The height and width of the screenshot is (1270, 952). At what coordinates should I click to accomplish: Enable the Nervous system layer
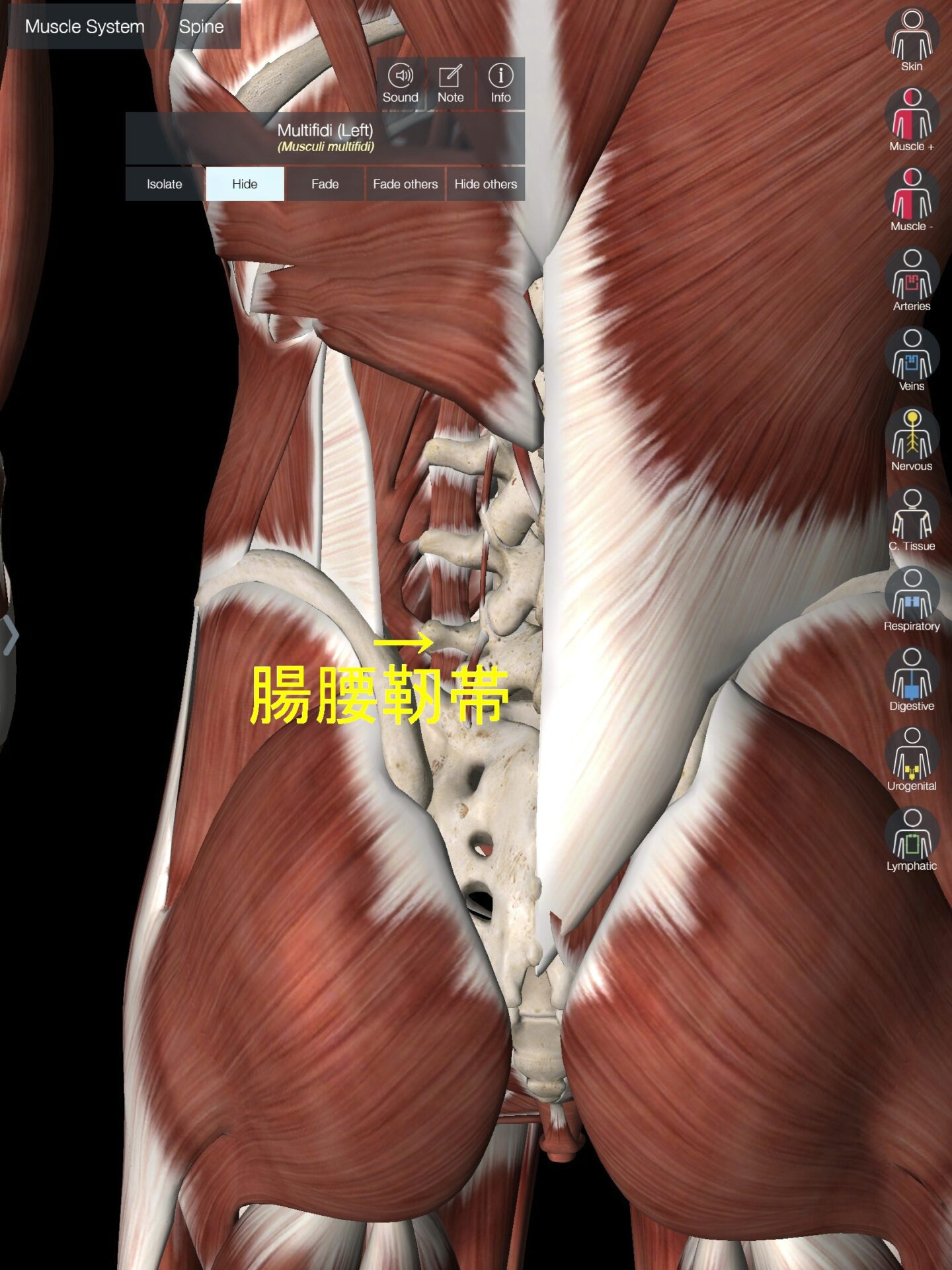click(912, 437)
